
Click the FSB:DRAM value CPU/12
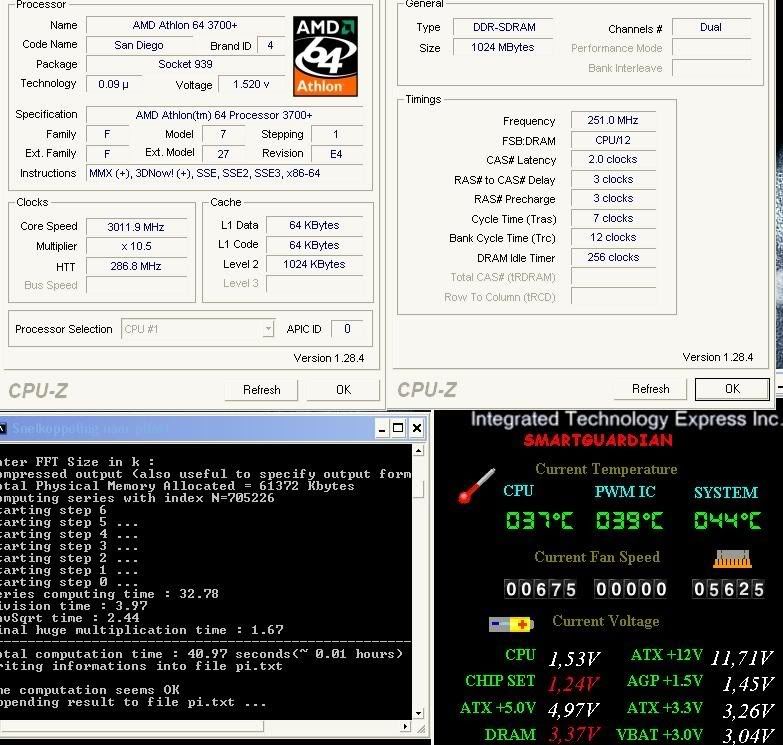613,141
